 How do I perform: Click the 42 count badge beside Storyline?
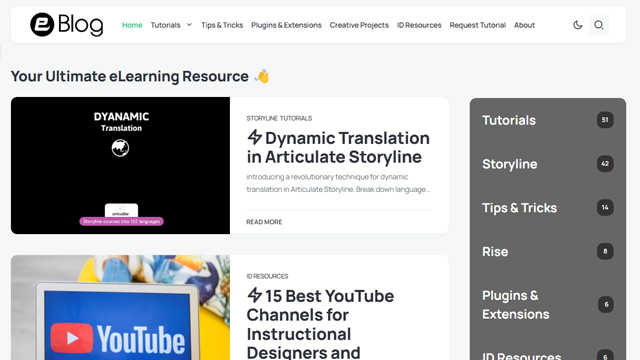(605, 164)
